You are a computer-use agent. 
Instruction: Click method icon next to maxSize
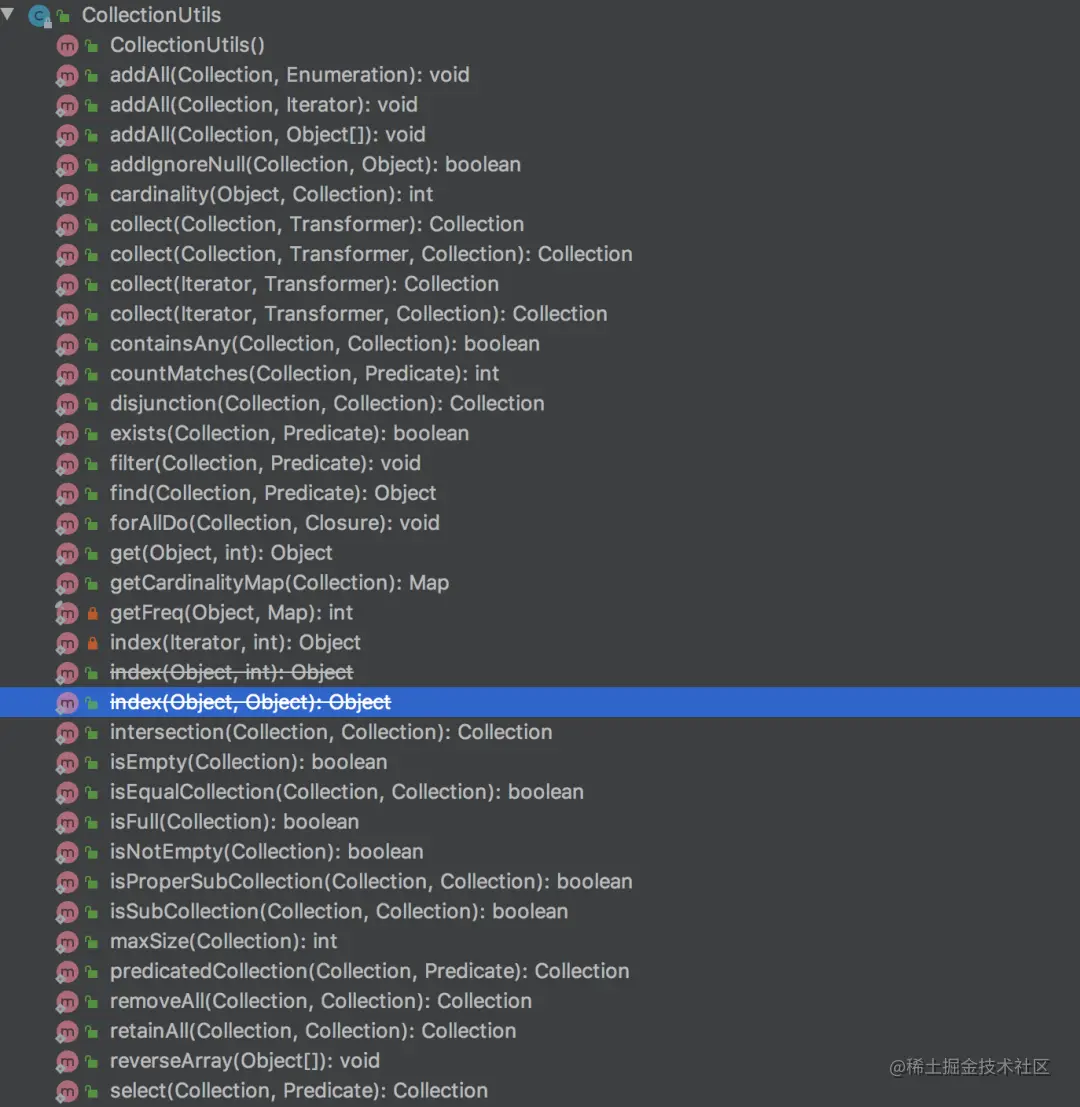click(x=66, y=942)
